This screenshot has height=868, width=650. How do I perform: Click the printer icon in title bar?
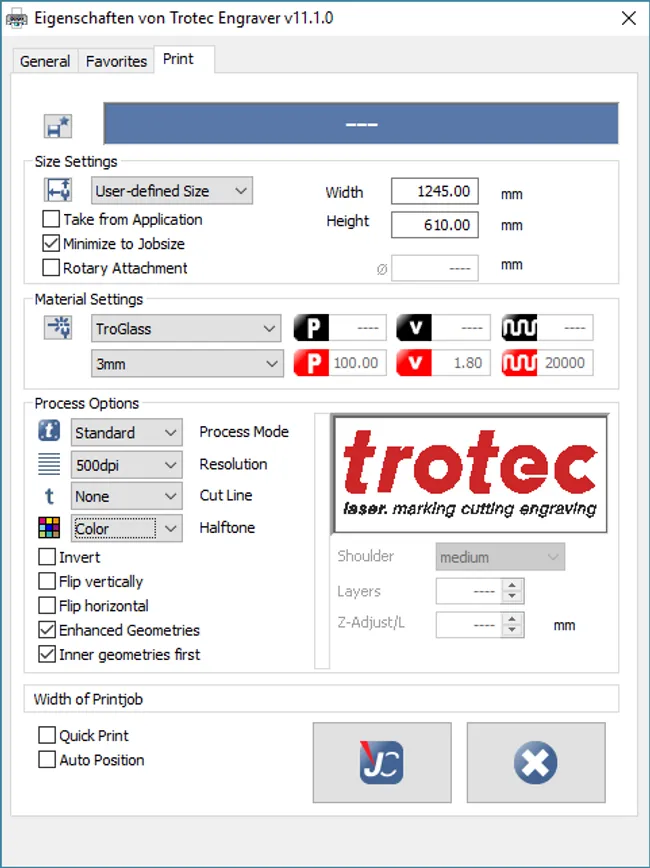tap(16, 19)
